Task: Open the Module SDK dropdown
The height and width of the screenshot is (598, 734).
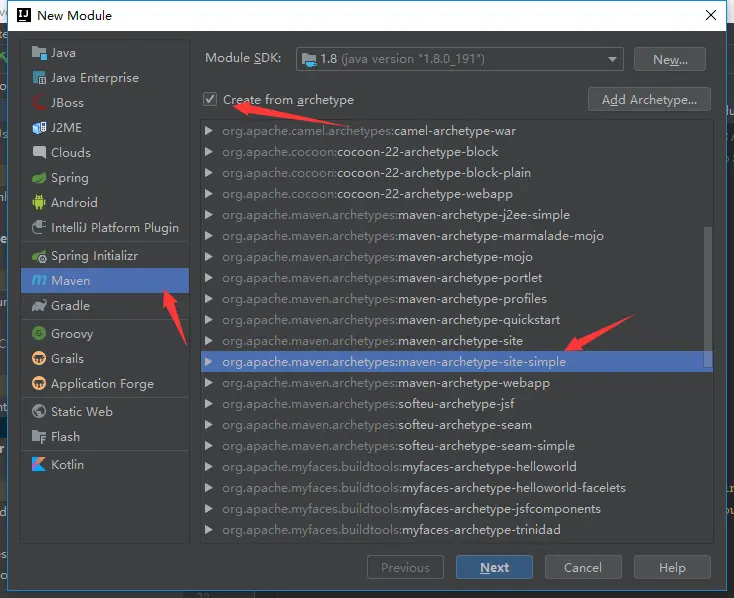Action: pyautogui.click(x=612, y=59)
